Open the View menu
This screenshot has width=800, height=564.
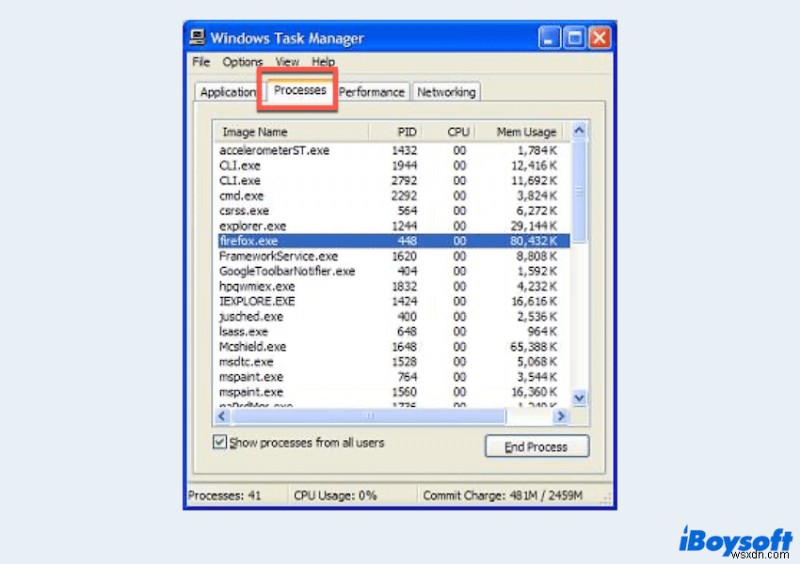click(287, 62)
